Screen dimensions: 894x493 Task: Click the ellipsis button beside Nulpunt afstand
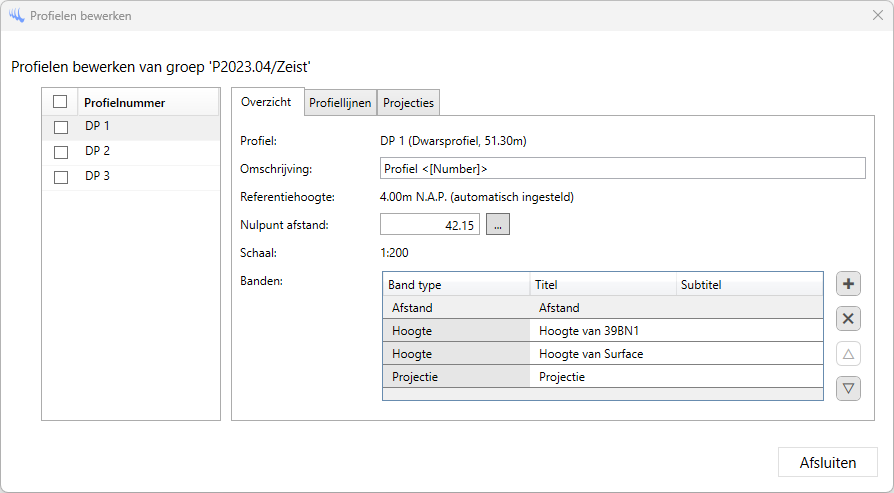498,225
